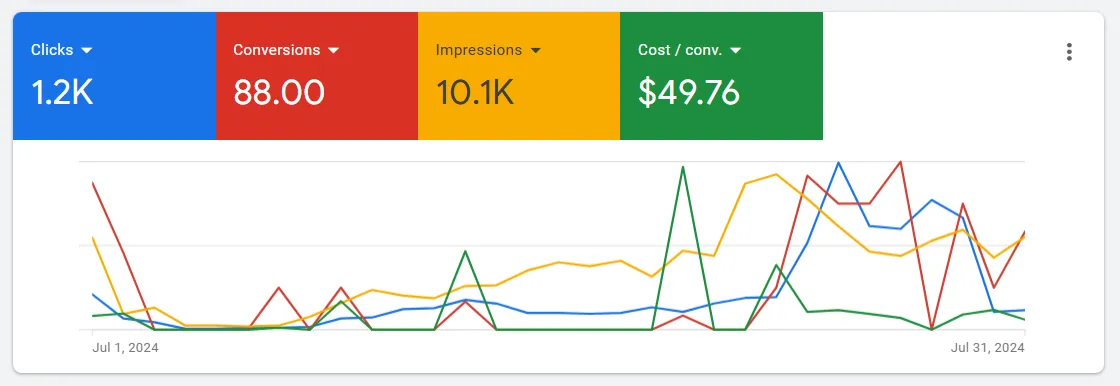Screen dimensions: 1120x386
Task: Click the Clicks dropdown arrow
Action: point(87,51)
